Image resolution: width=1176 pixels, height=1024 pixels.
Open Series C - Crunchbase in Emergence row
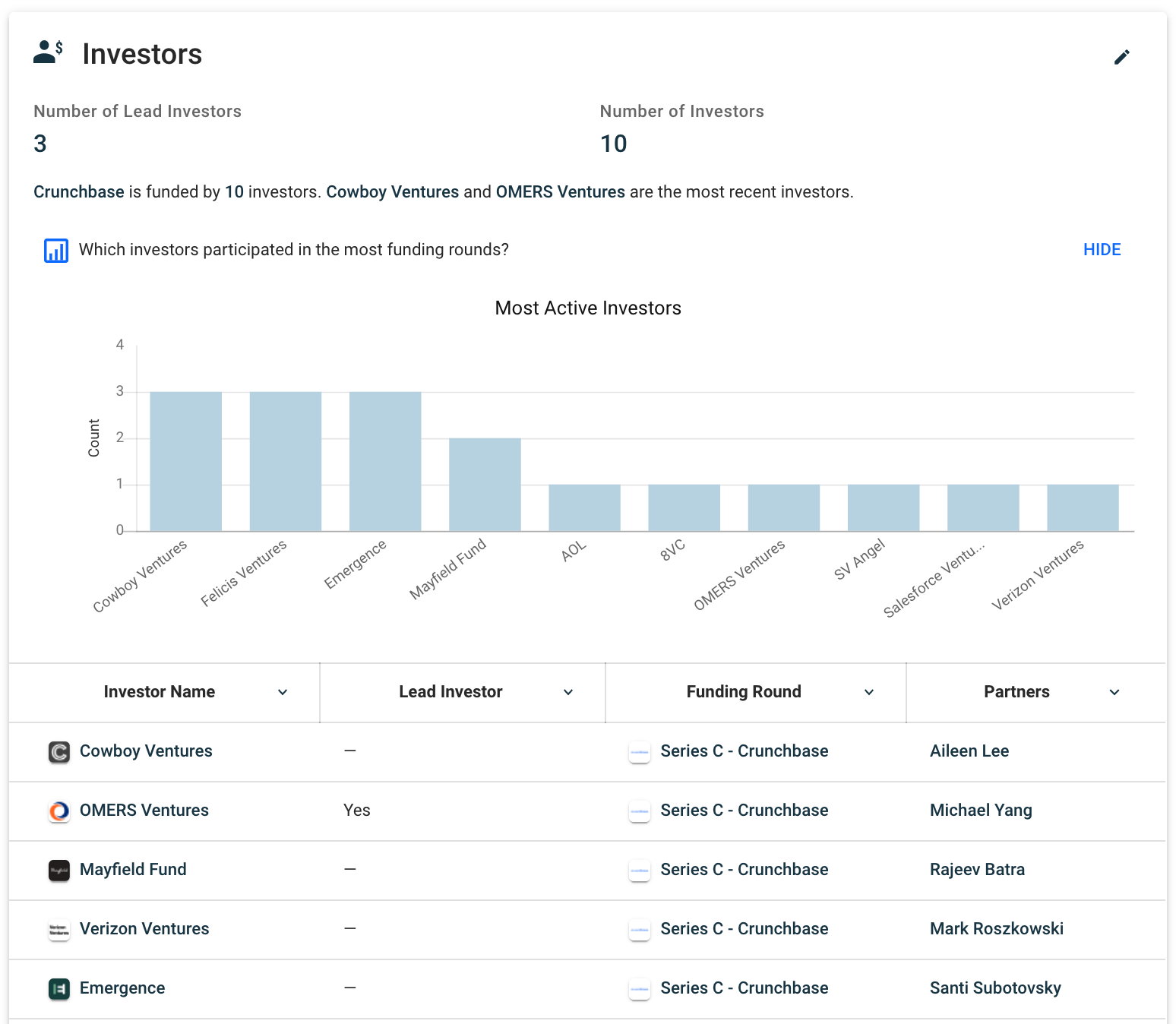click(x=744, y=988)
